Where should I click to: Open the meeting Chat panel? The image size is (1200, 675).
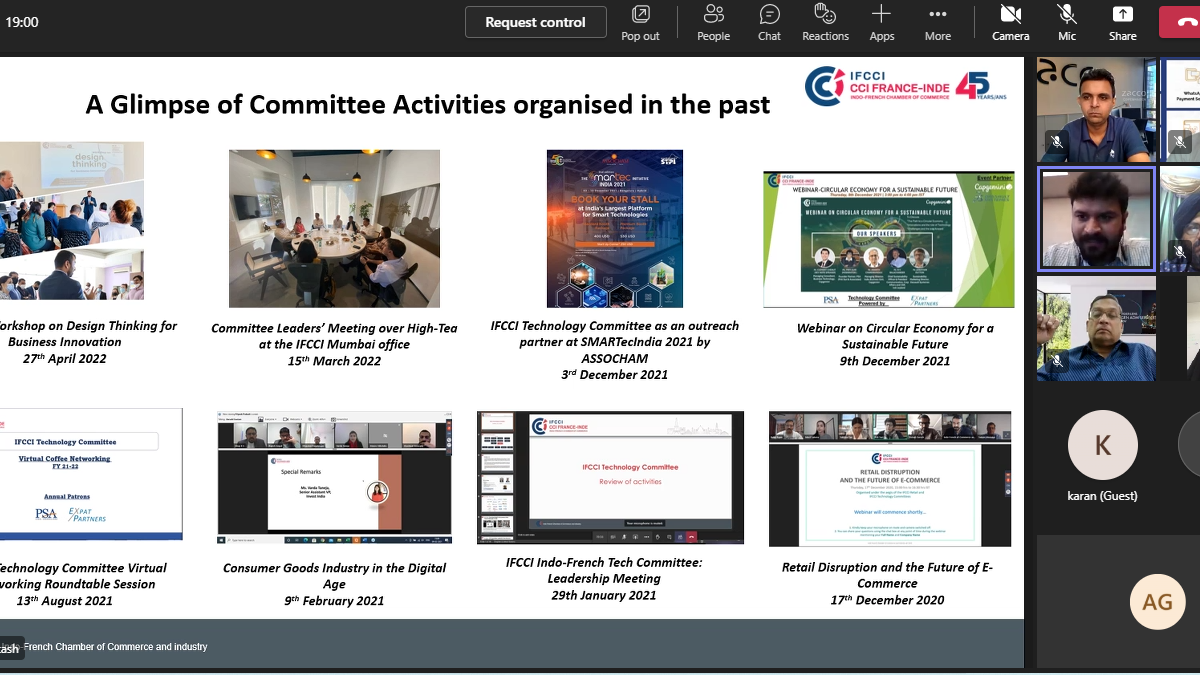click(x=769, y=23)
